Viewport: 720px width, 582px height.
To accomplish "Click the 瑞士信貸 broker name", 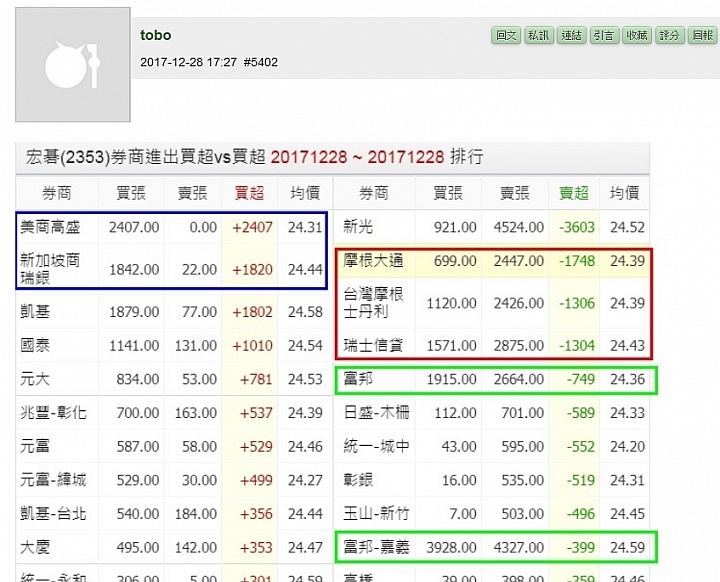I will [x=373, y=345].
